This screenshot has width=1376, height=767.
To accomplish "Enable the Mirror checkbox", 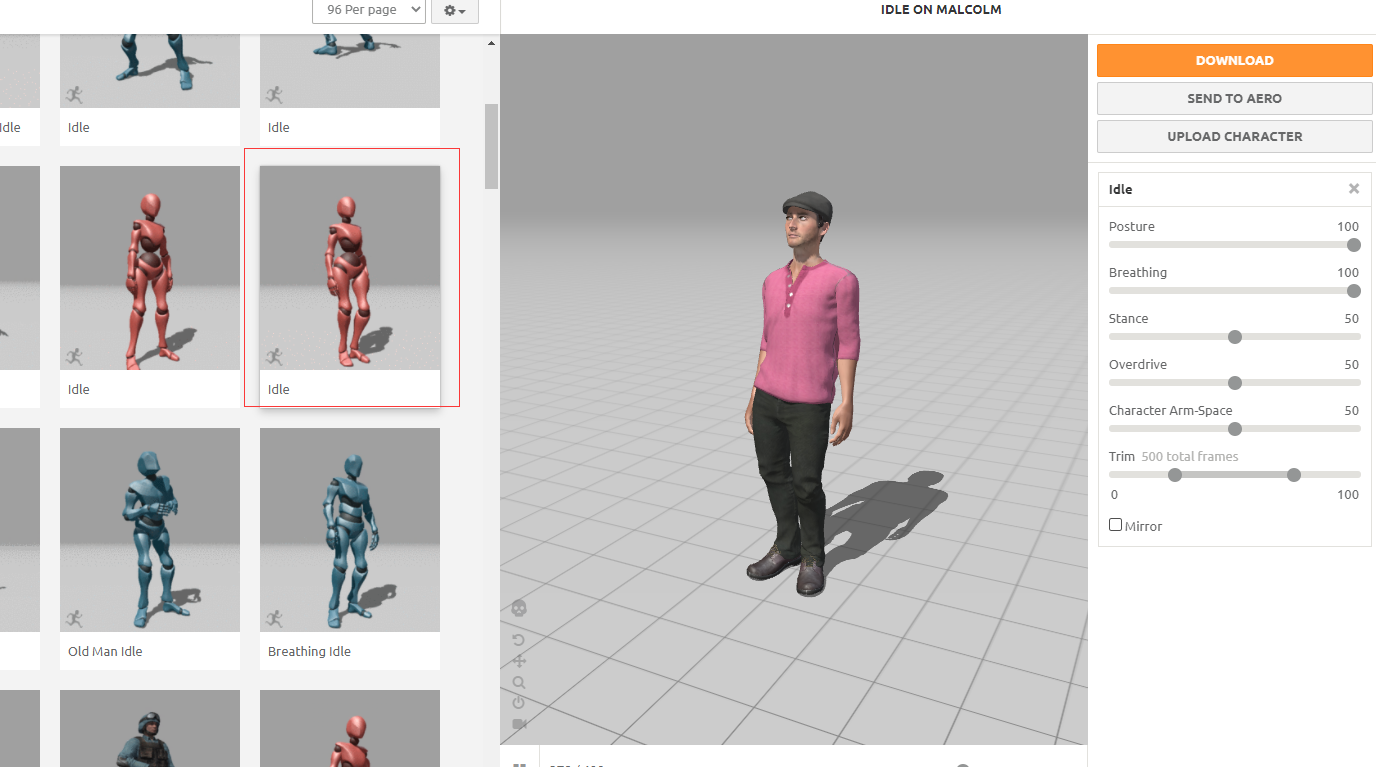I will [x=1115, y=524].
